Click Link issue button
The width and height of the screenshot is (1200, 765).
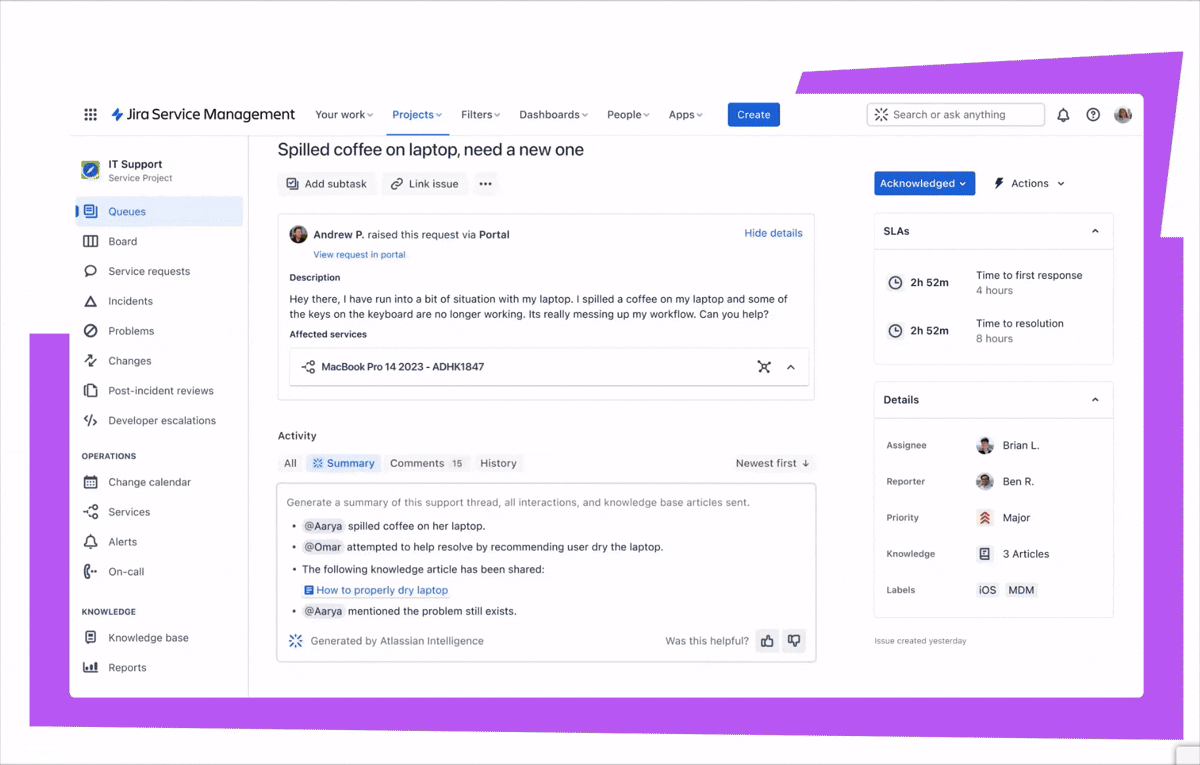pos(425,184)
